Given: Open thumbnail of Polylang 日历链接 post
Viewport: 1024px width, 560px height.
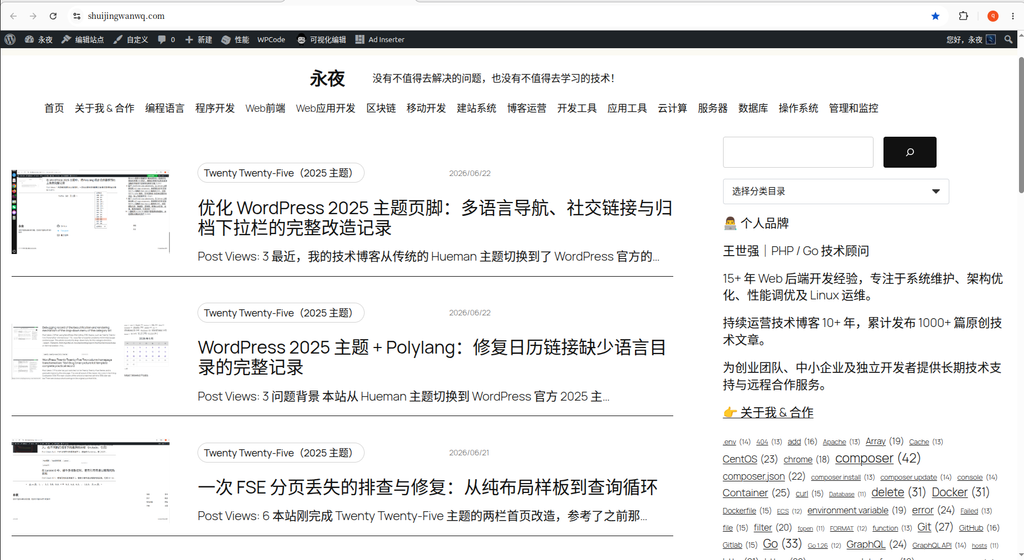Looking at the screenshot, I should [x=91, y=350].
